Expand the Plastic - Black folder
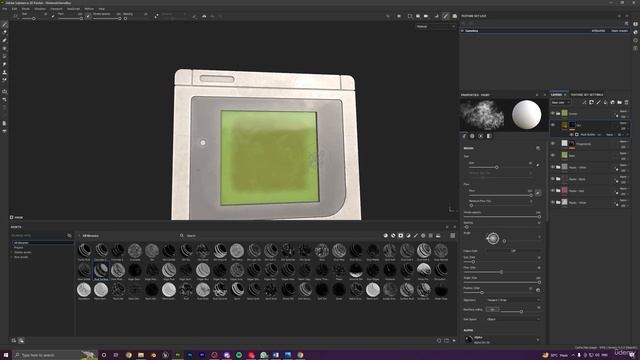 click(x=558, y=179)
